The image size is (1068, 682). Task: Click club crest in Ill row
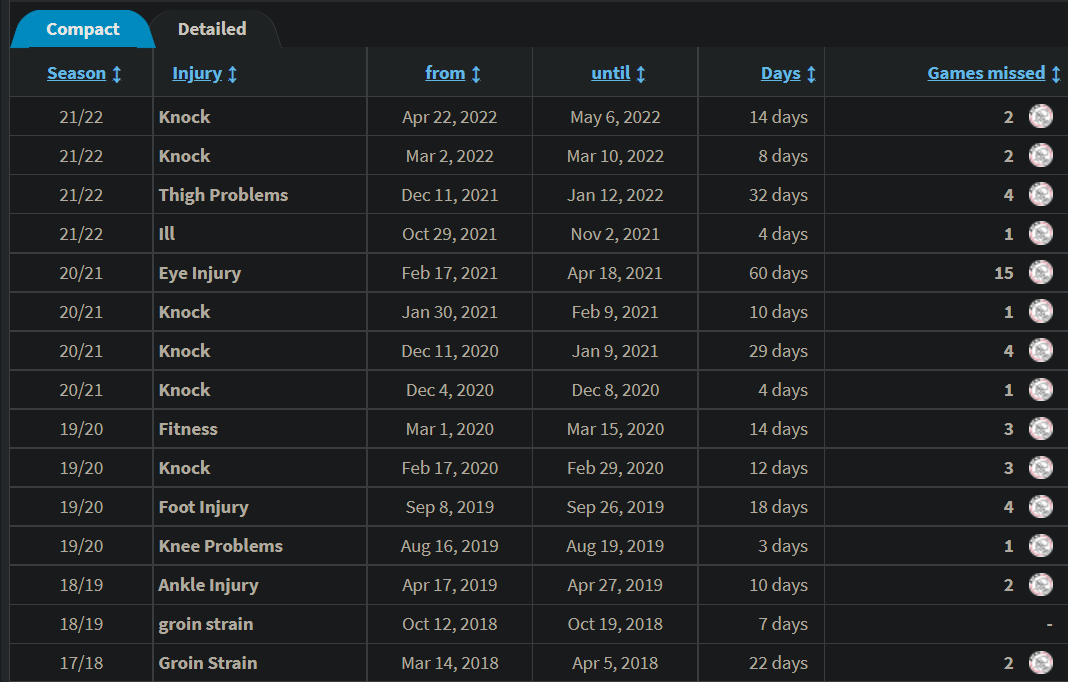[1041, 234]
